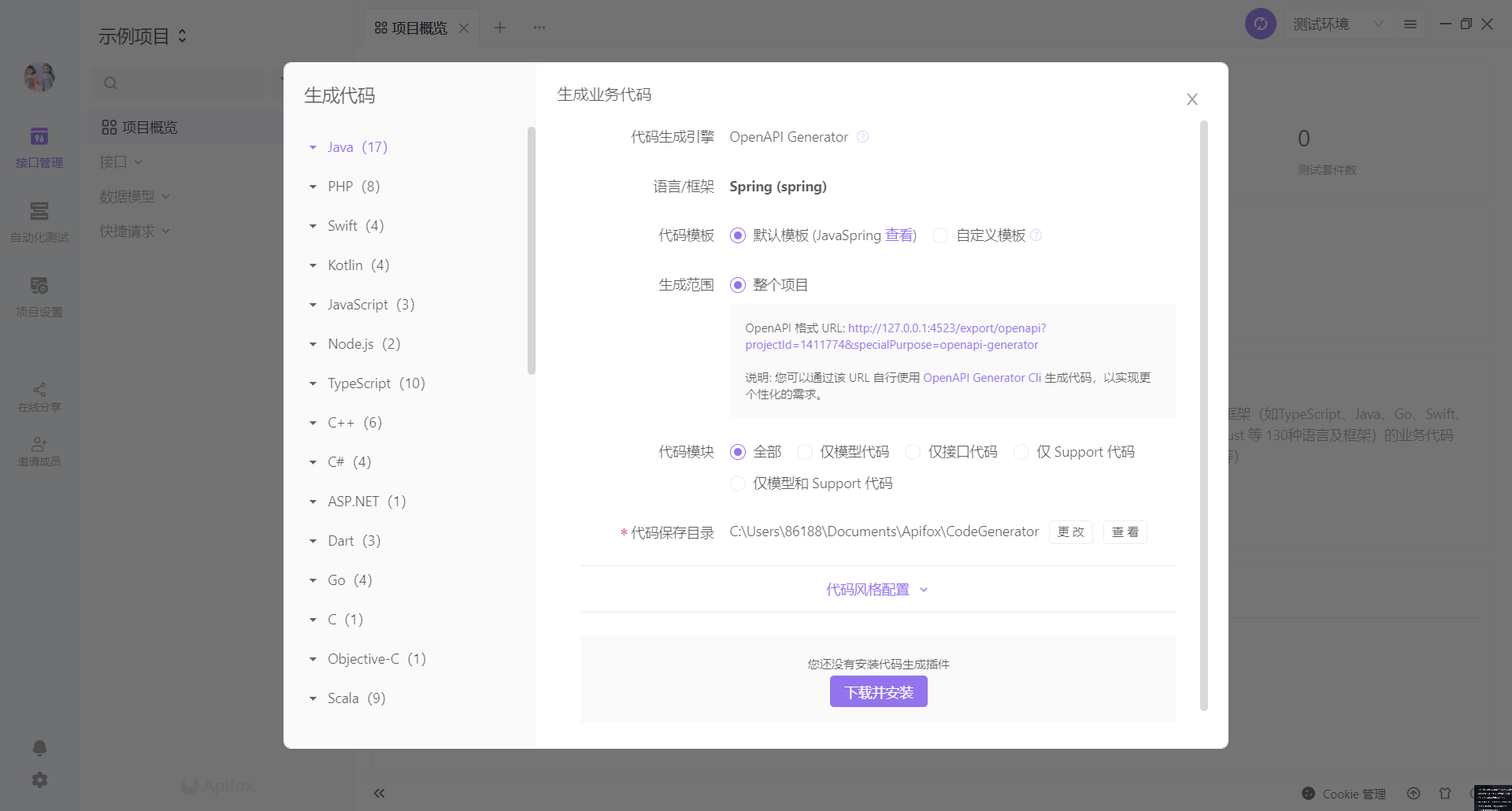
Task: Open notifications via the bell icon
Action: point(39,747)
